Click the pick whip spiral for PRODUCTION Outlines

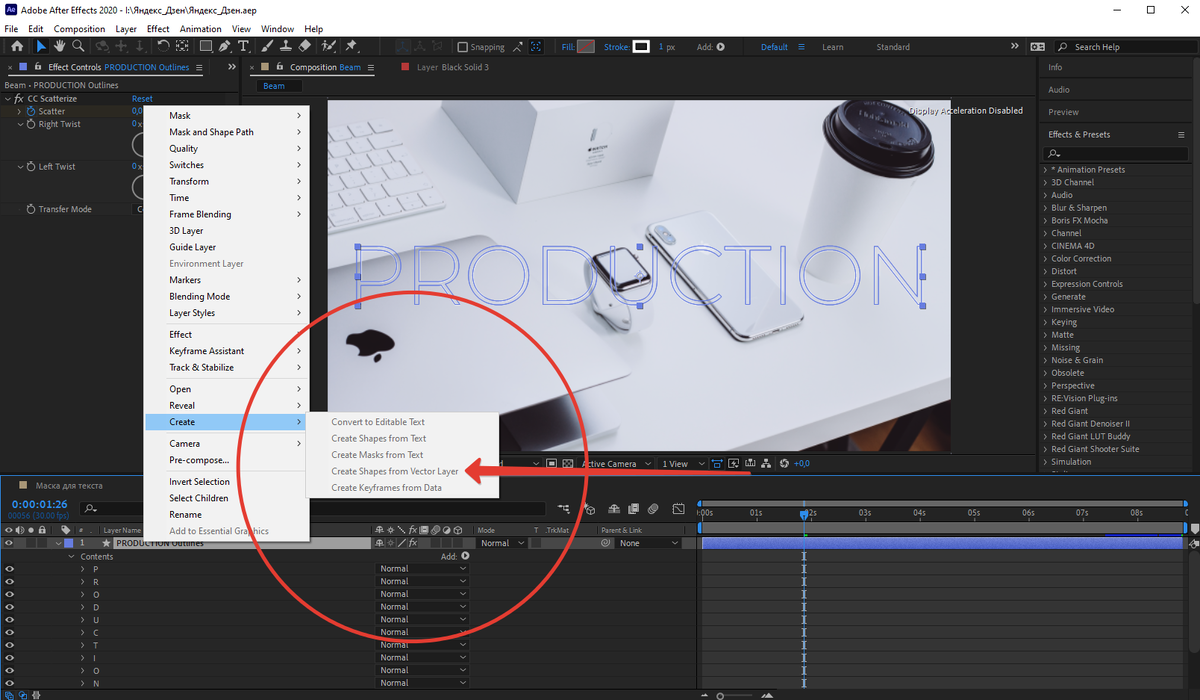tap(605, 543)
